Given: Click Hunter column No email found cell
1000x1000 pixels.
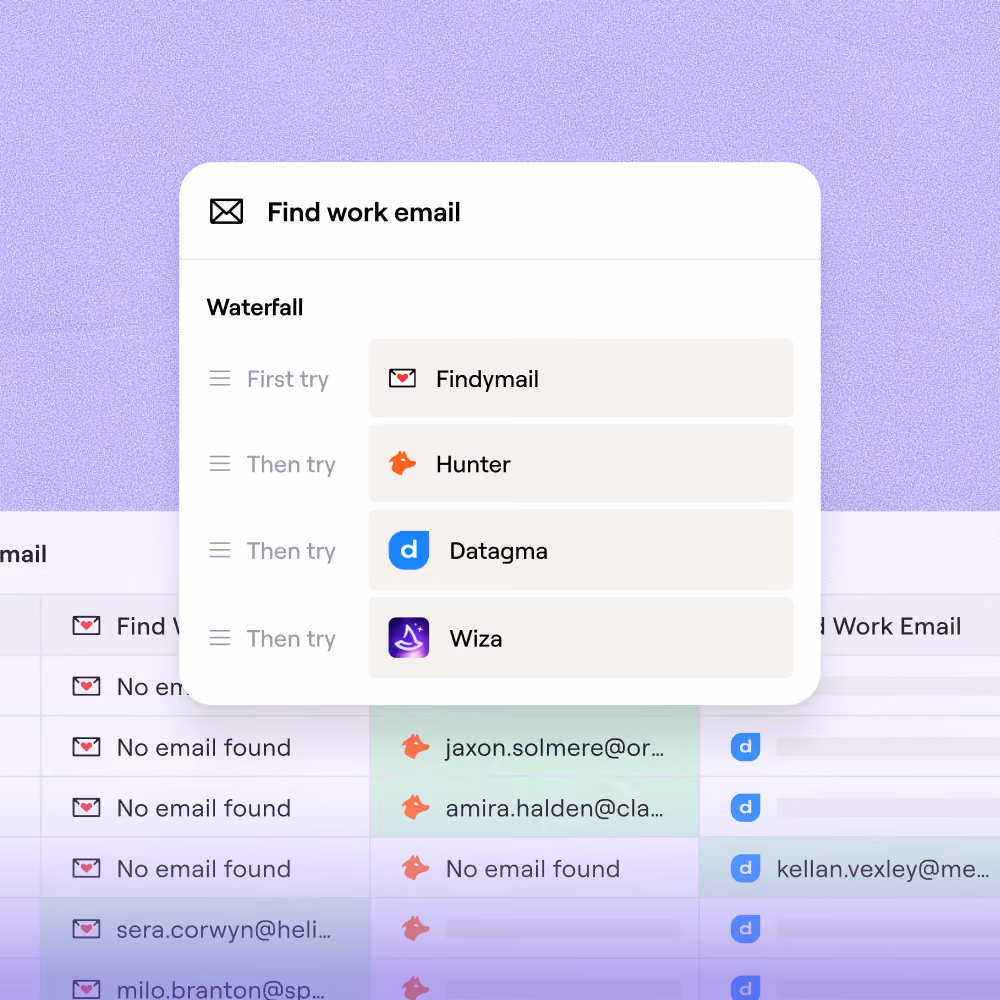Looking at the screenshot, I should (534, 868).
